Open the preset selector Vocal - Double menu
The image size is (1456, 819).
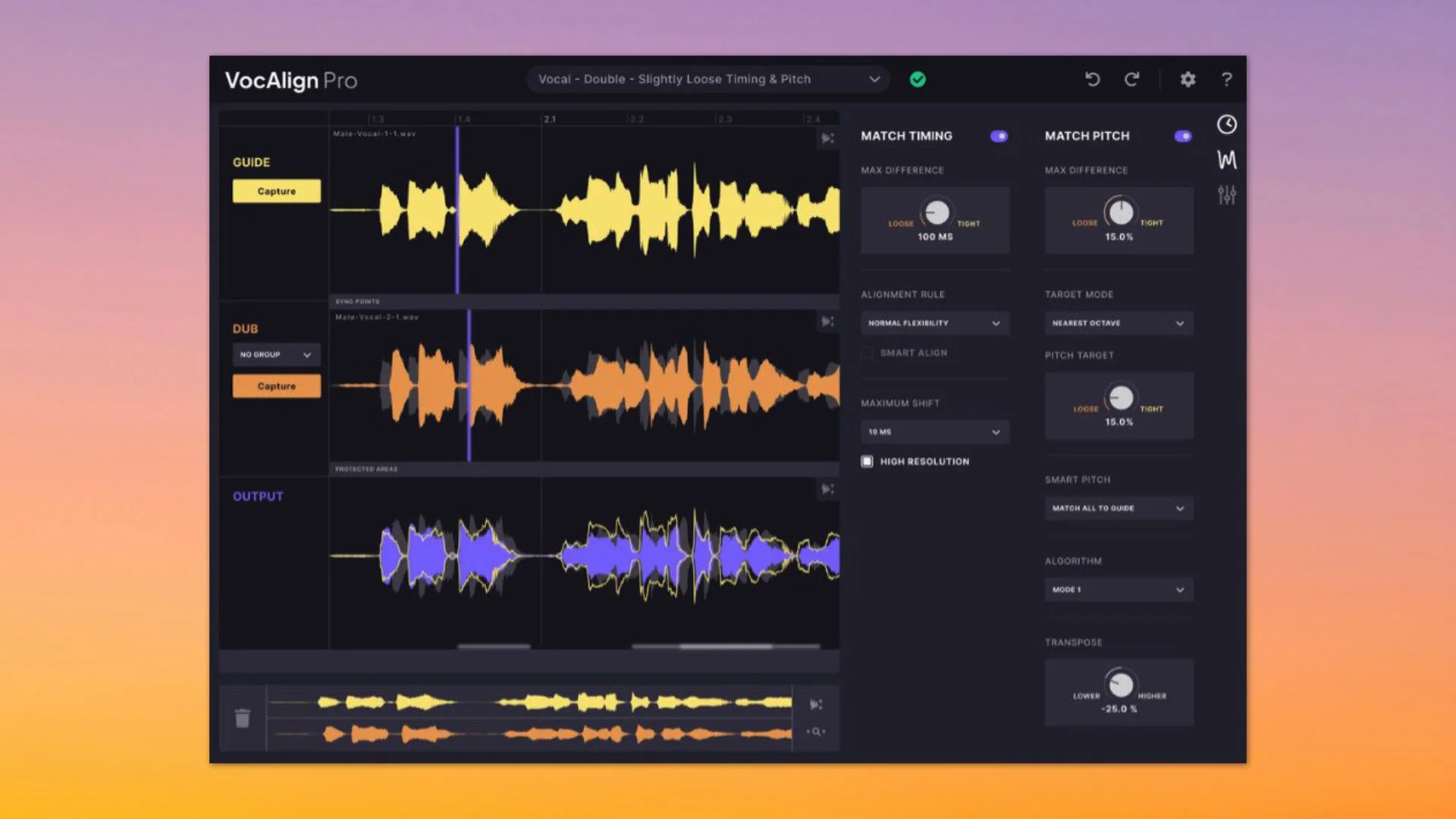click(x=708, y=79)
